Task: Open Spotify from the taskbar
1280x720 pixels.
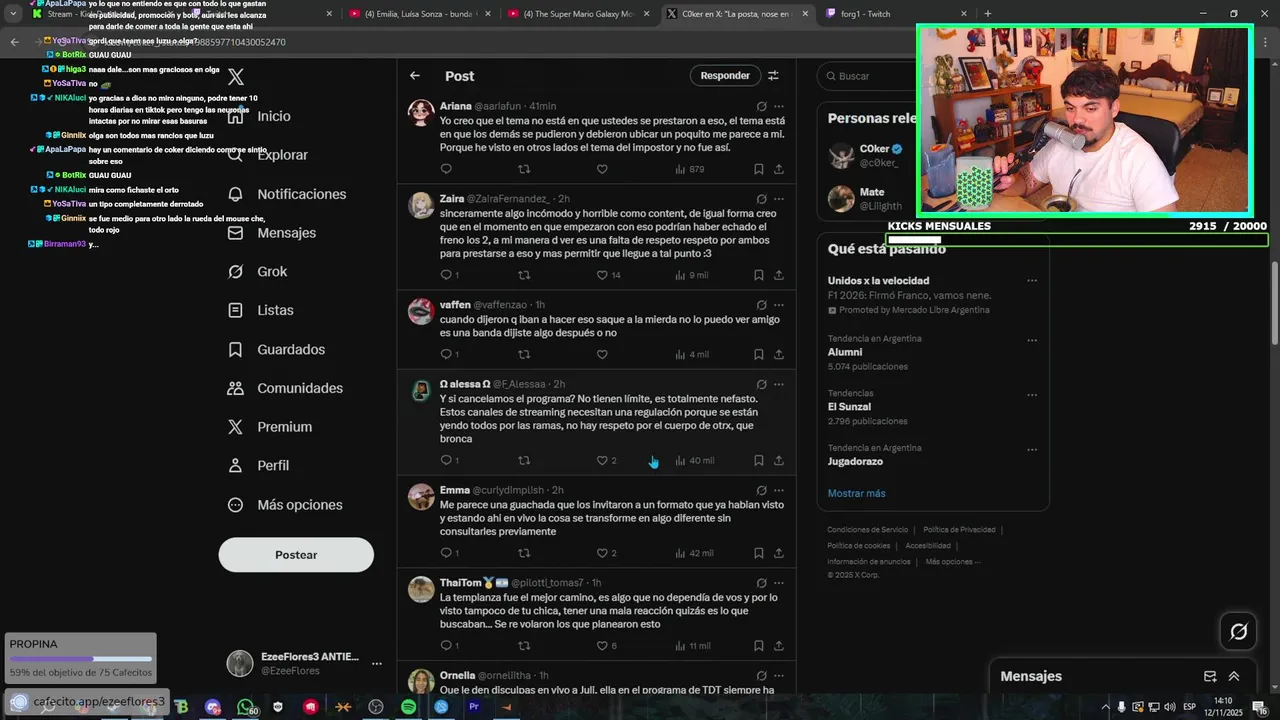Action: pos(408,707)
